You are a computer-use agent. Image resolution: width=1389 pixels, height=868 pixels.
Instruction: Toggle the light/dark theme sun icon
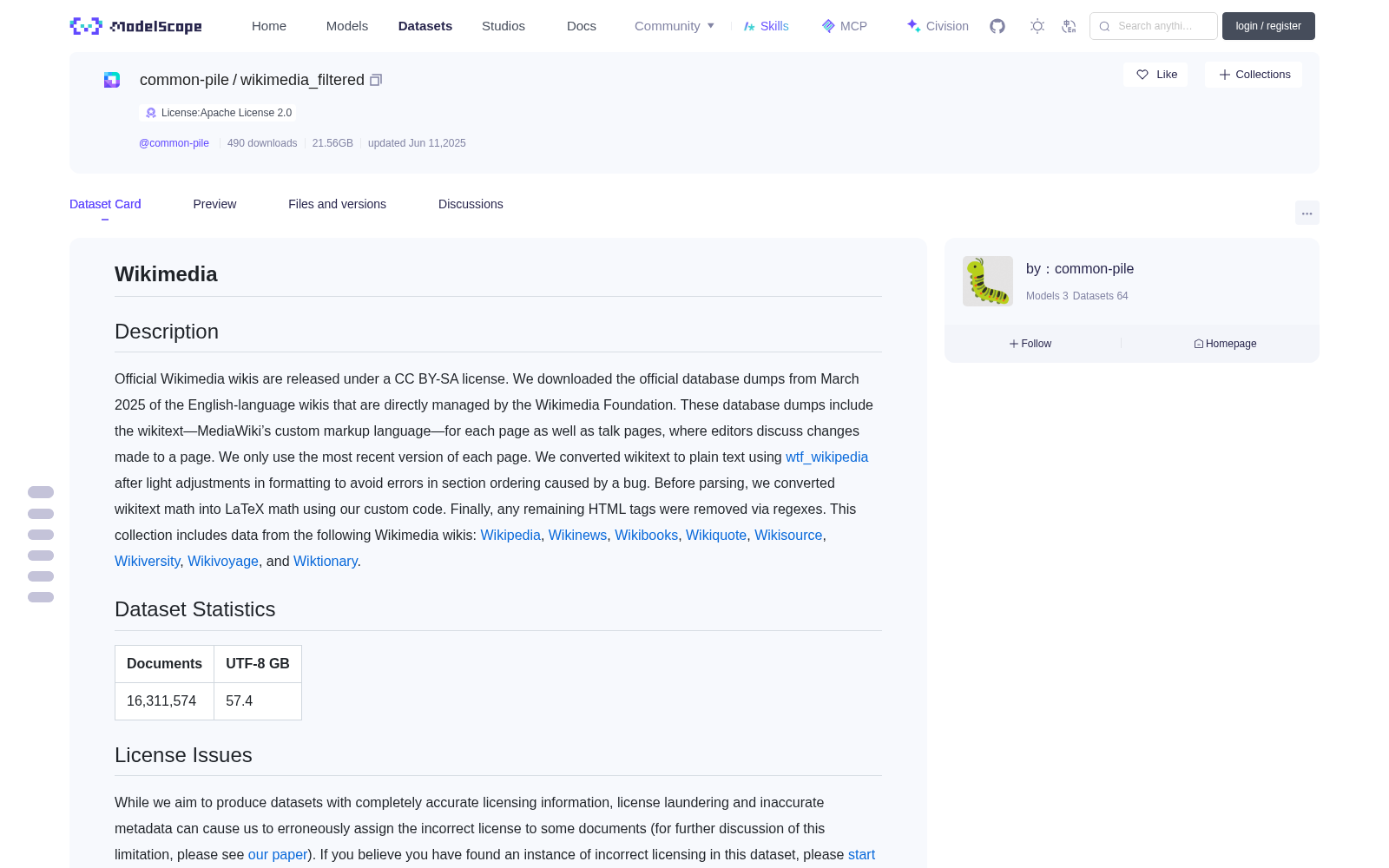pyautogui.click(x=1037, y=26)
